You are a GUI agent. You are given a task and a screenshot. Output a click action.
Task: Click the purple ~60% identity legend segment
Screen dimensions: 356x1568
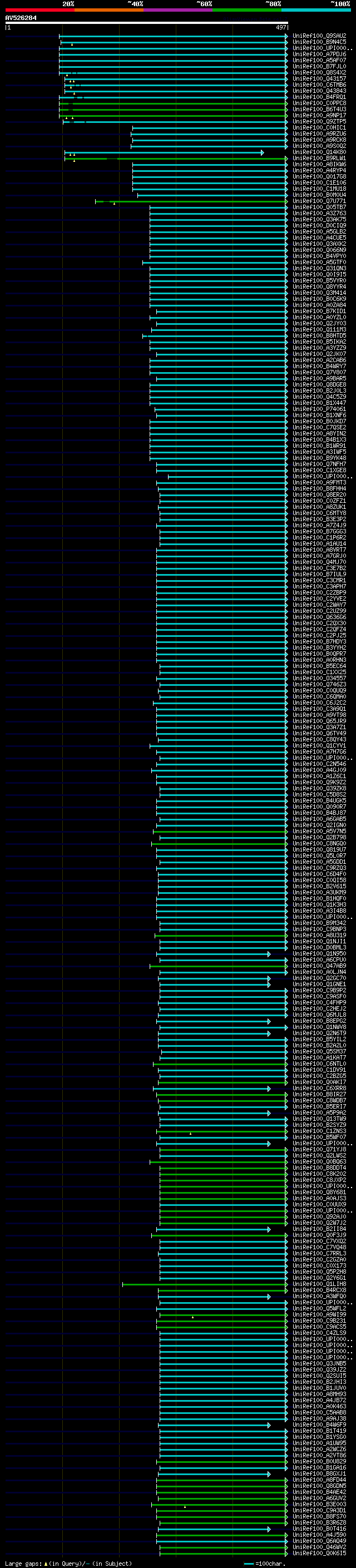click(x=177, y=10)
